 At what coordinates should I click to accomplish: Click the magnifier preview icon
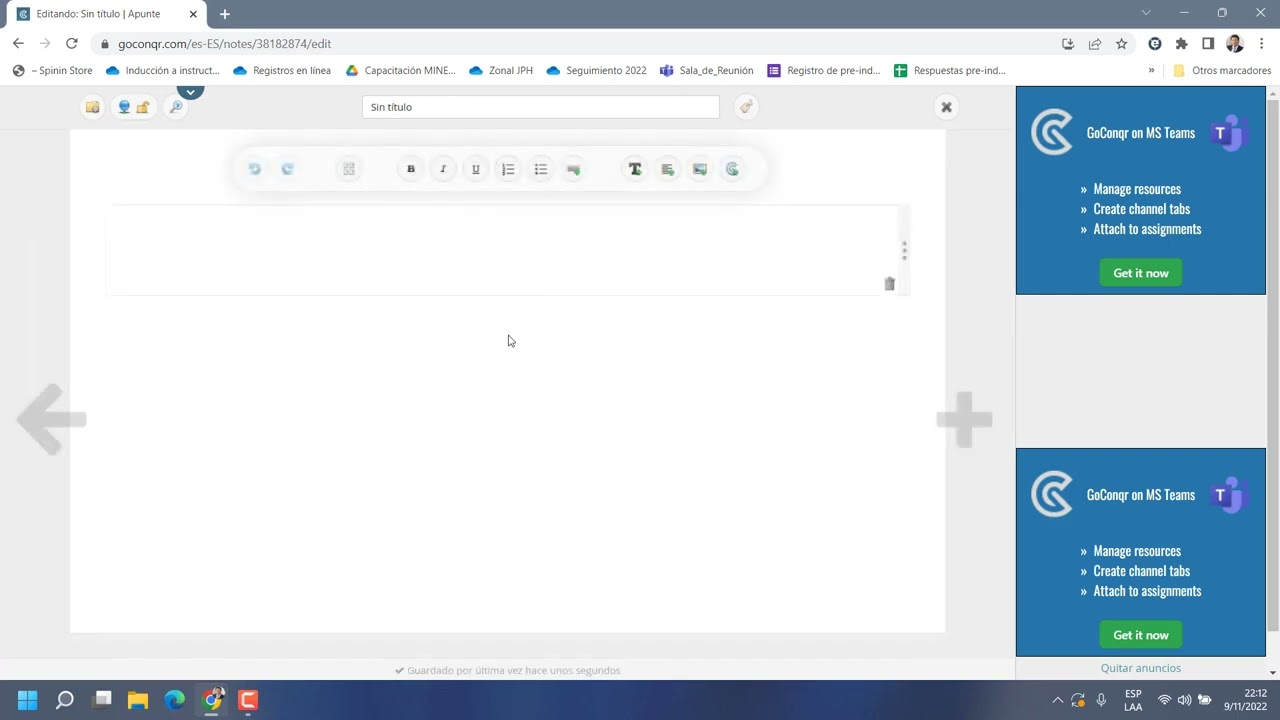(x=176, y=107)
